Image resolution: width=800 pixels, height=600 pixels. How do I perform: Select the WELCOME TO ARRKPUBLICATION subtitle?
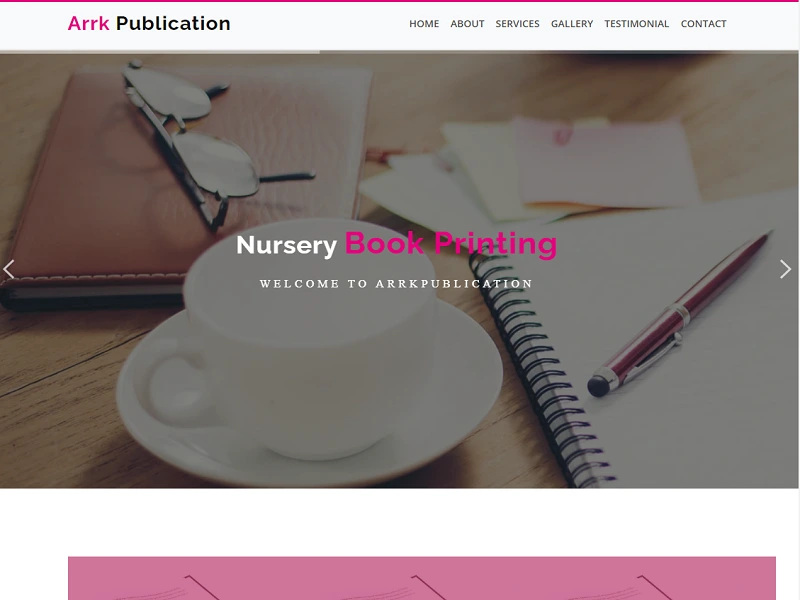click(x=396, y=284)
